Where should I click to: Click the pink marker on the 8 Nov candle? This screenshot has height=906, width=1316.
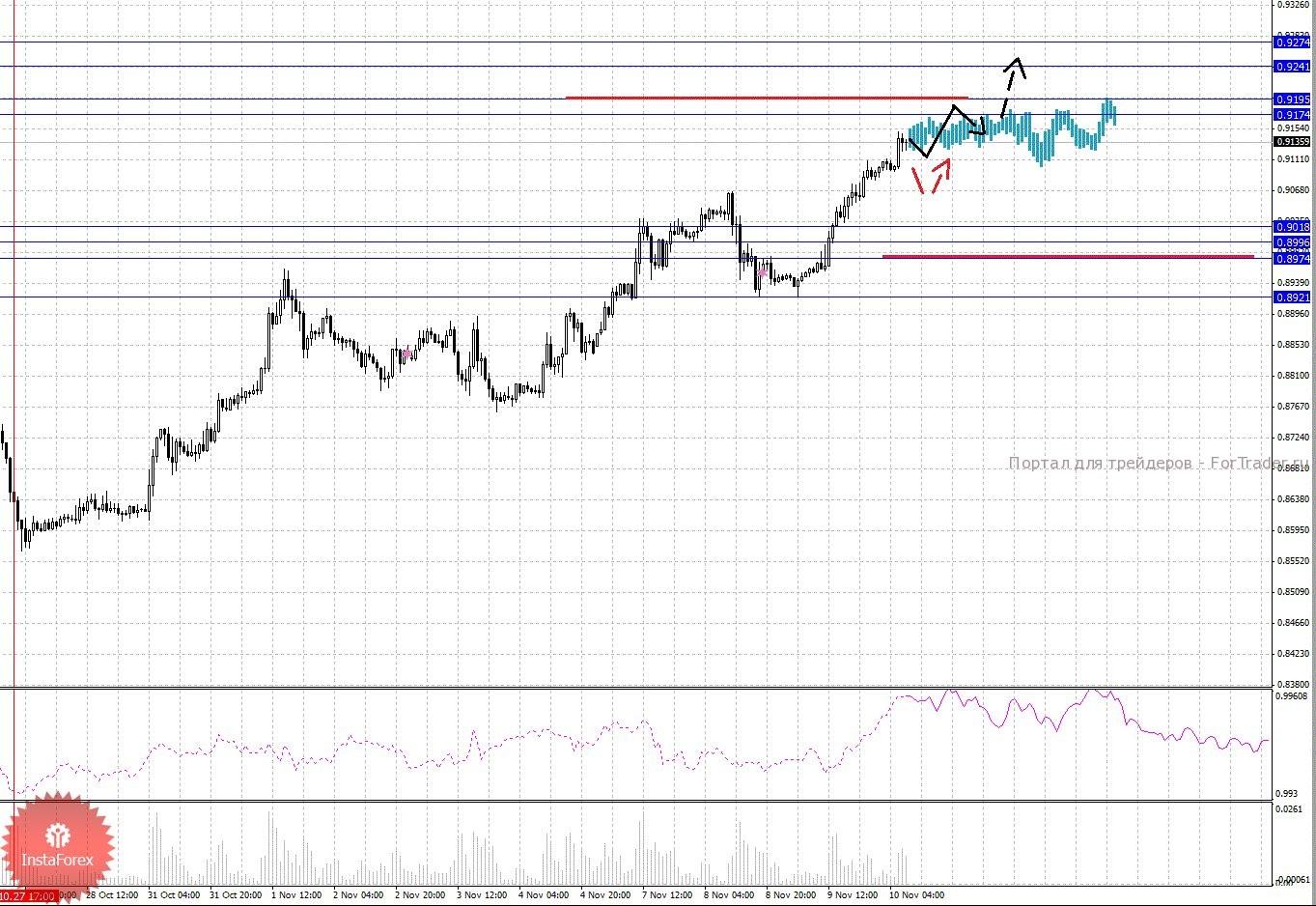[762, 273]
